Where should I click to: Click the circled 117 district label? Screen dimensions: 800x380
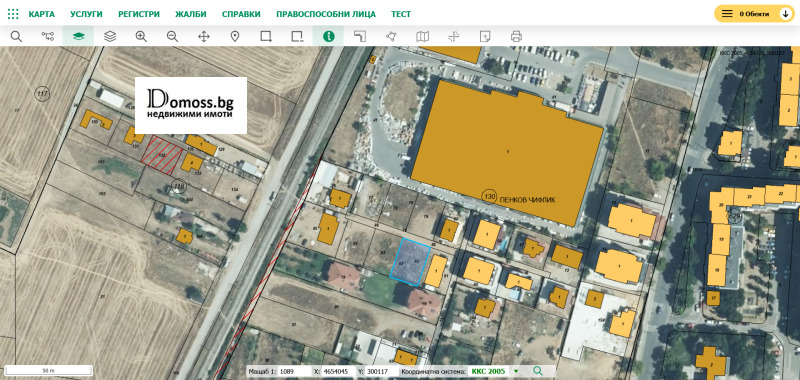tap(42, 93)
